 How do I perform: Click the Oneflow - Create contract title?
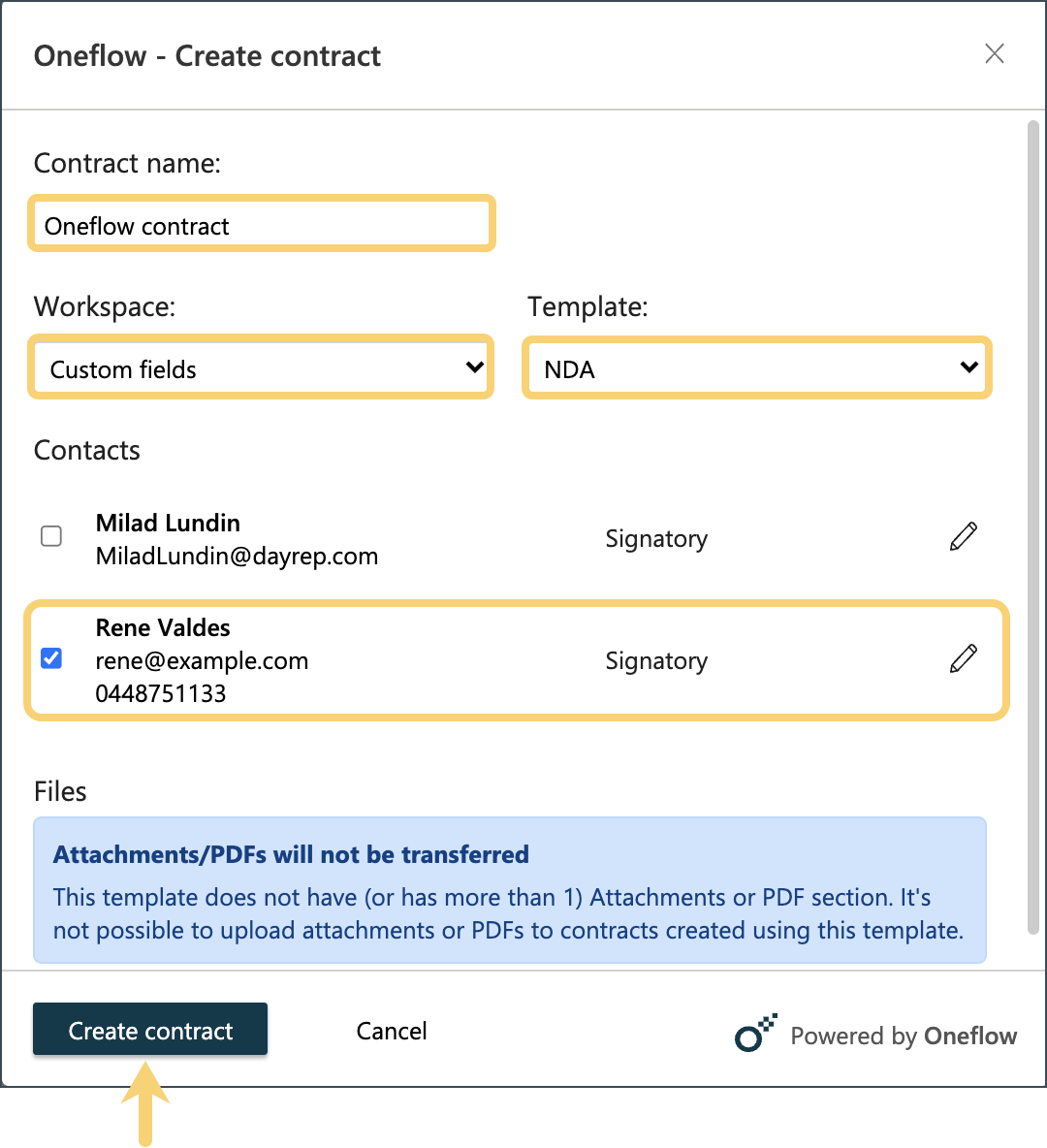(x=207, y=56)
